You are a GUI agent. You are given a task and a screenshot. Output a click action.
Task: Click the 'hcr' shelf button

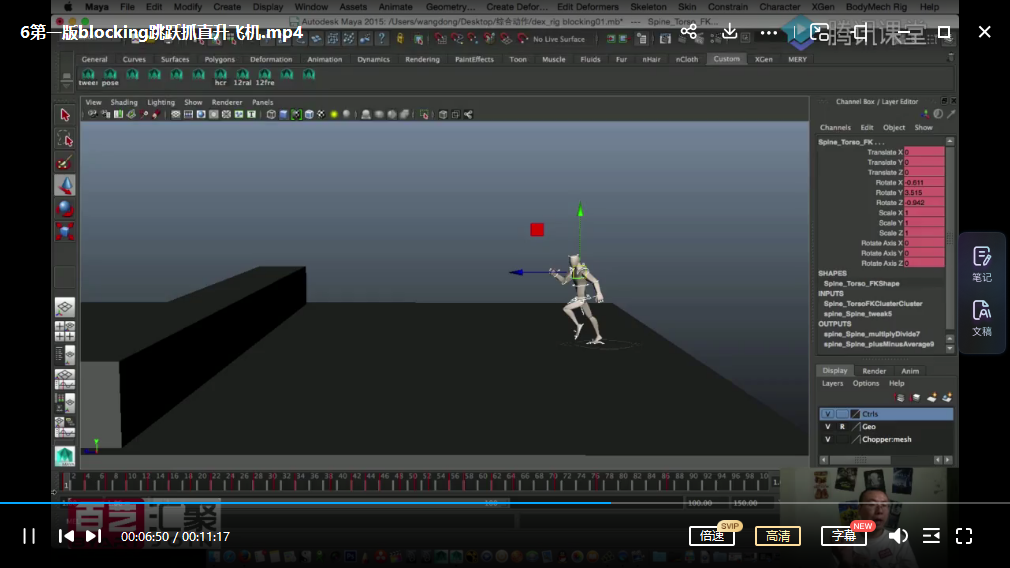click(x=220, y=78)
